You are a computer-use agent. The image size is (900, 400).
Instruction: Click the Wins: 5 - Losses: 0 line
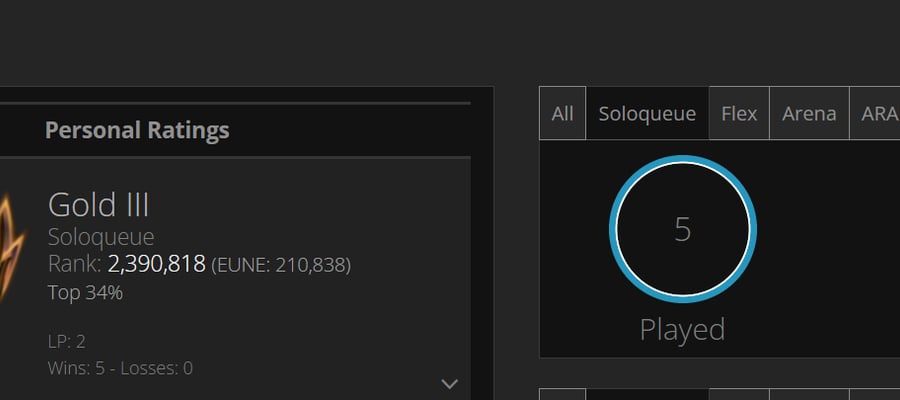(121, 368)
